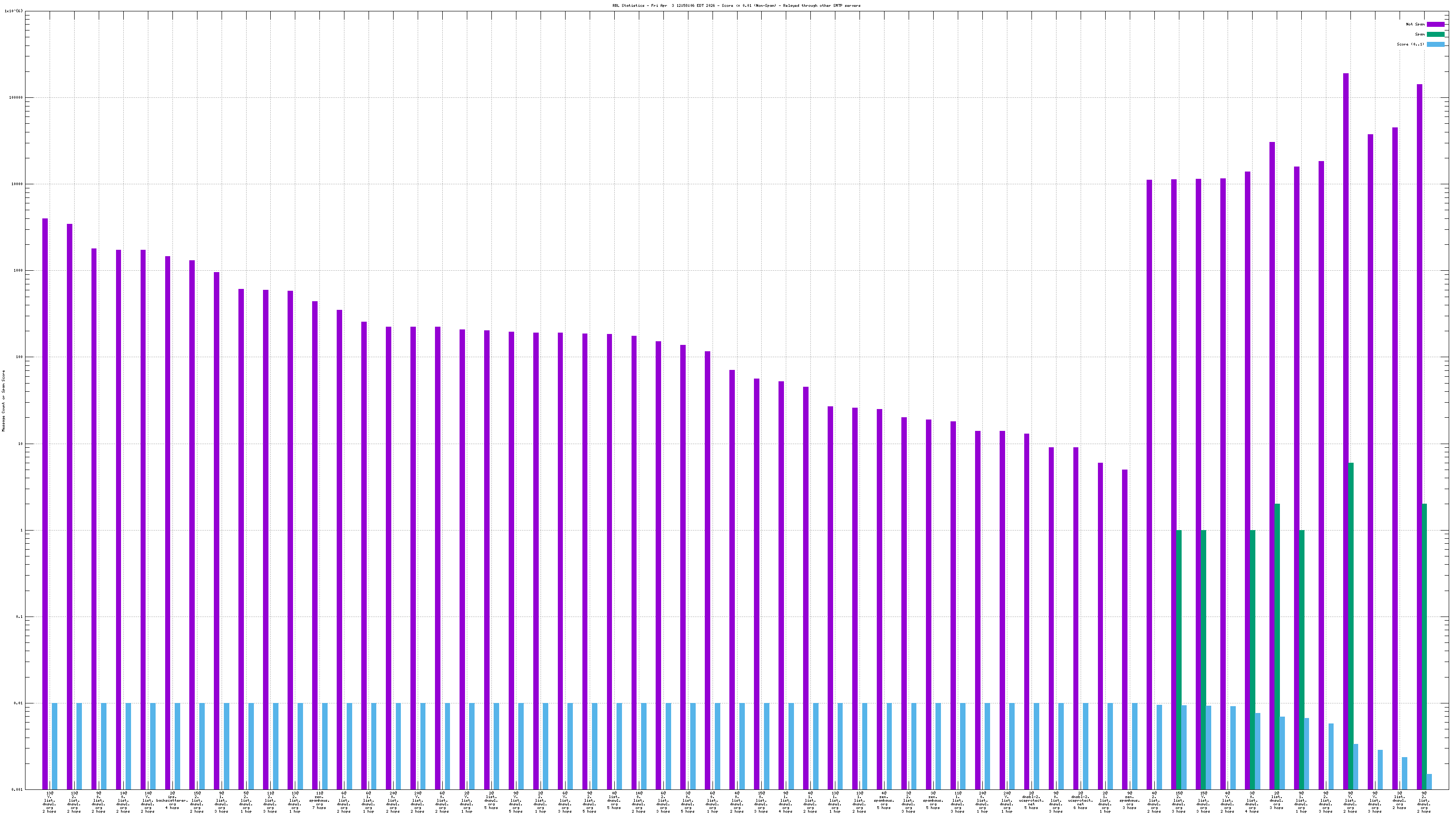Click the 0.1 y-axis tick label
Viewport: 1456px width, 819px height.
point(19,617)
